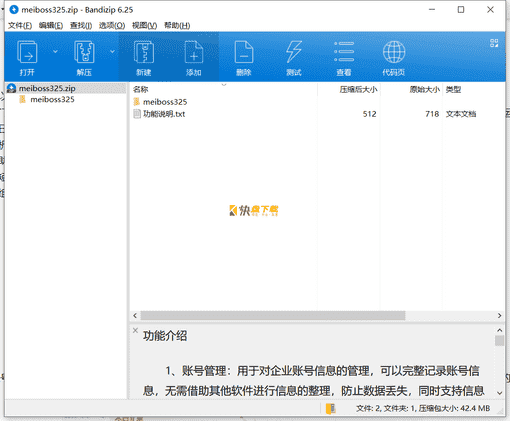Select meiboss325.zip in the tree panel
This screenshot has width=510, height=421.
point(47,88)
